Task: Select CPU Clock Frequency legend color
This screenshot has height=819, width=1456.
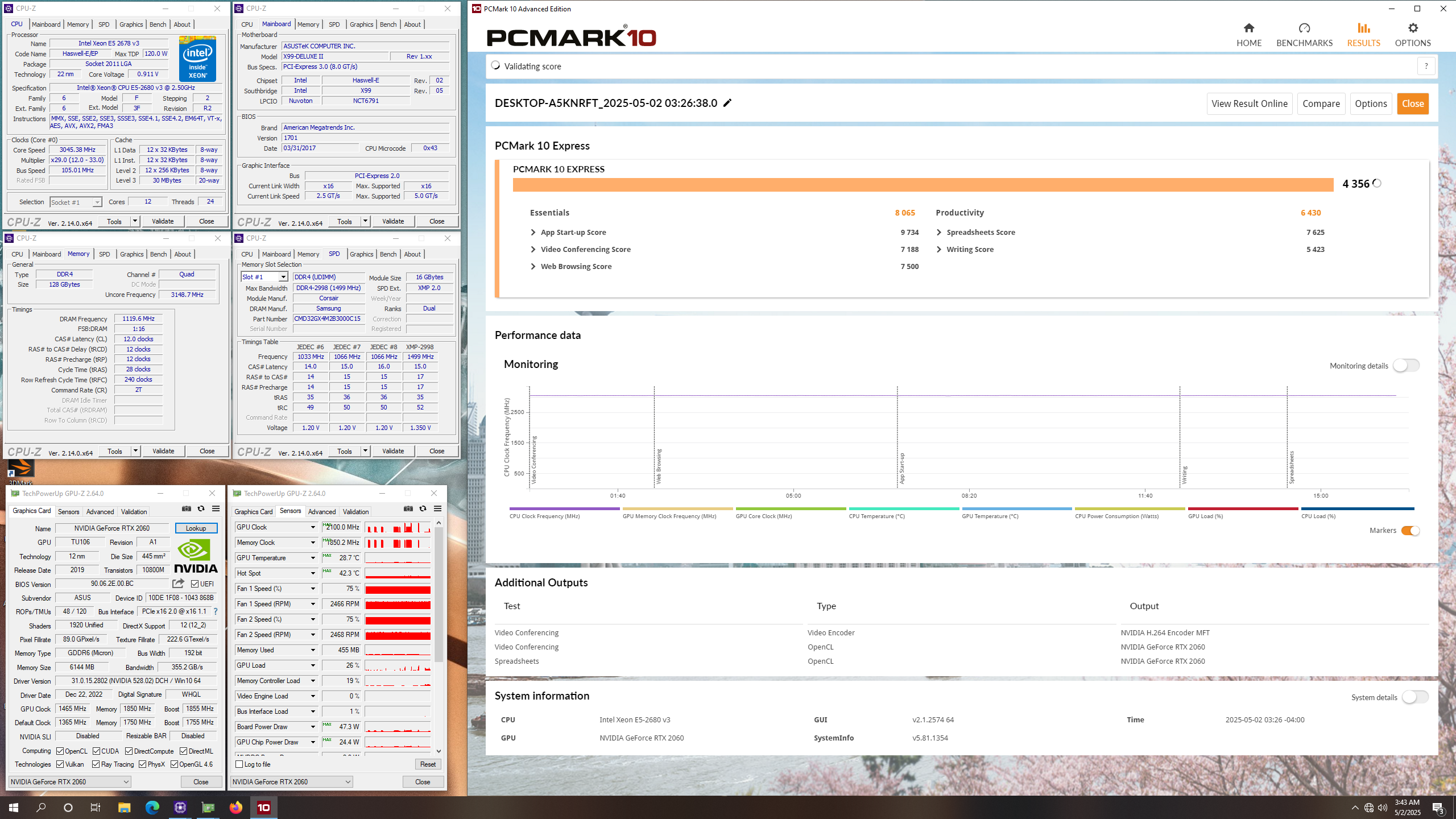Action: [564, 508]
